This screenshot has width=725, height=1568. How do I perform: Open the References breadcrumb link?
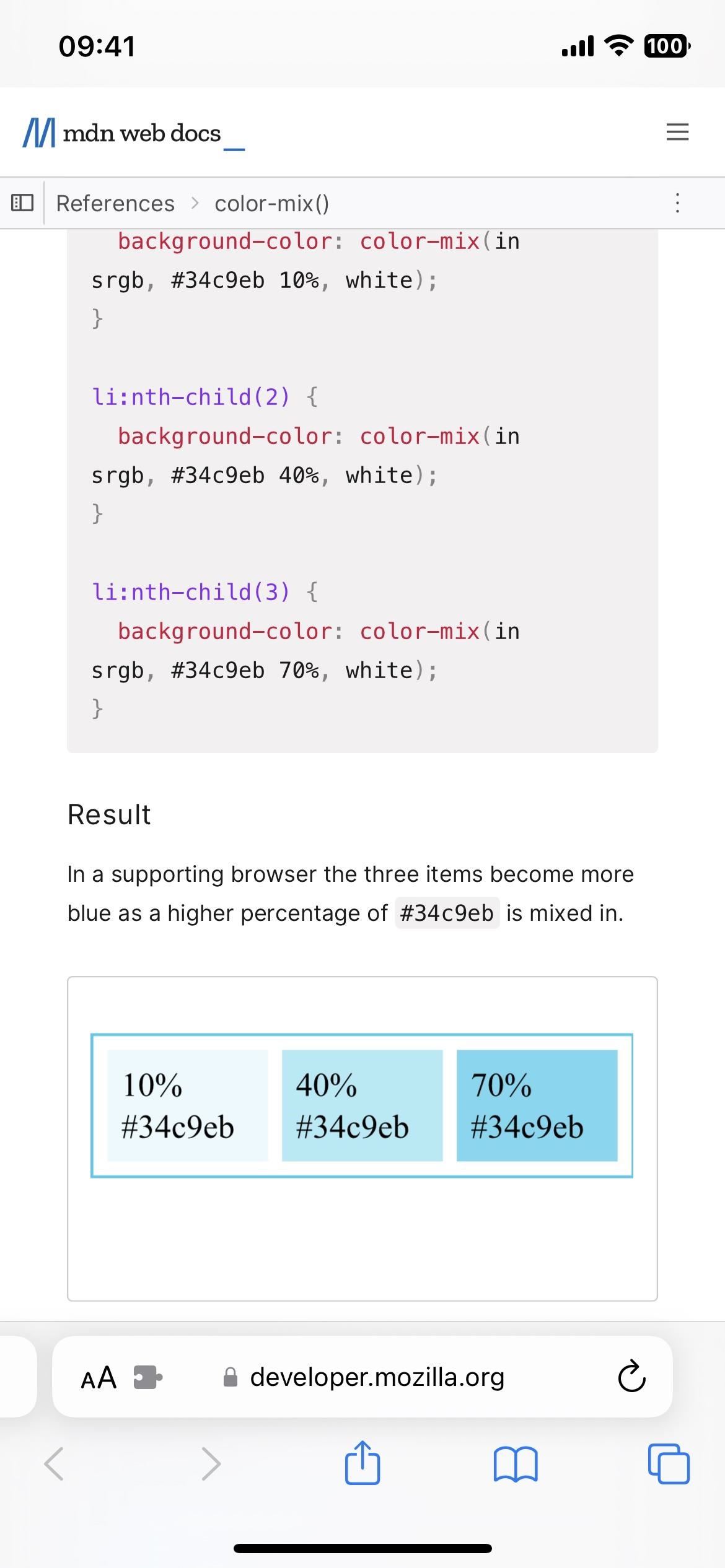click(115, 203)
